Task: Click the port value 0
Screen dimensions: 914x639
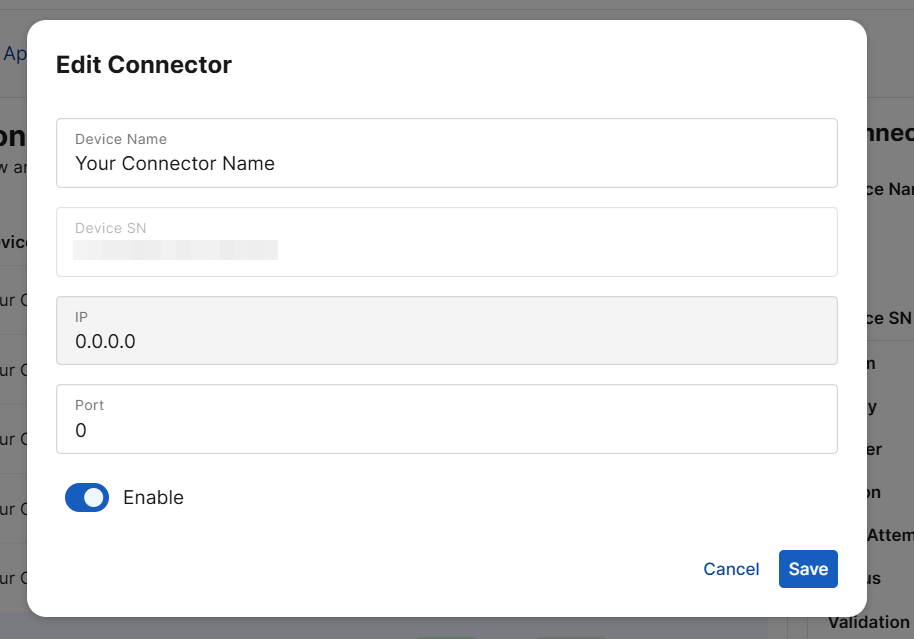Action: [x=81, y=430]
